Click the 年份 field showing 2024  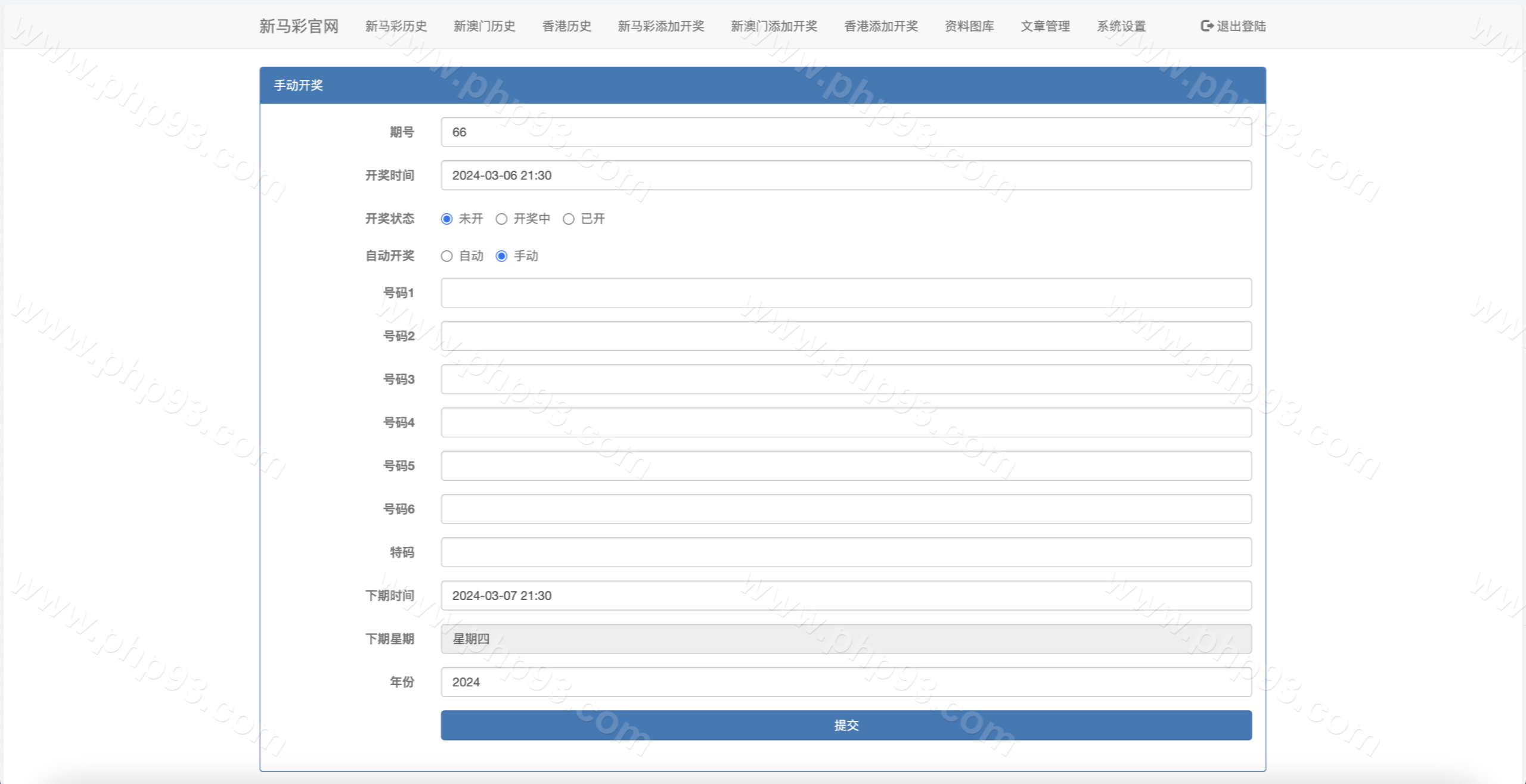(846, 682)
